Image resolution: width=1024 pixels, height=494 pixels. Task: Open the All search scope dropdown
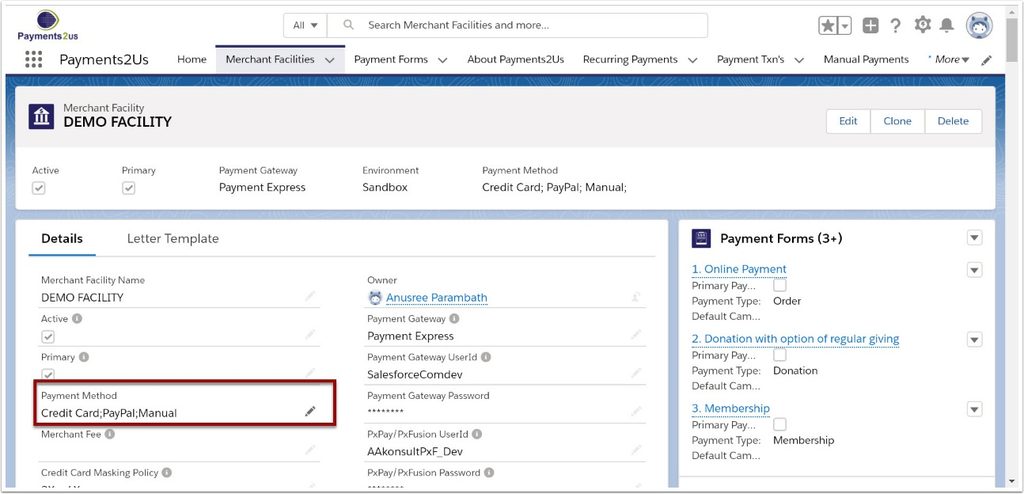305,25
